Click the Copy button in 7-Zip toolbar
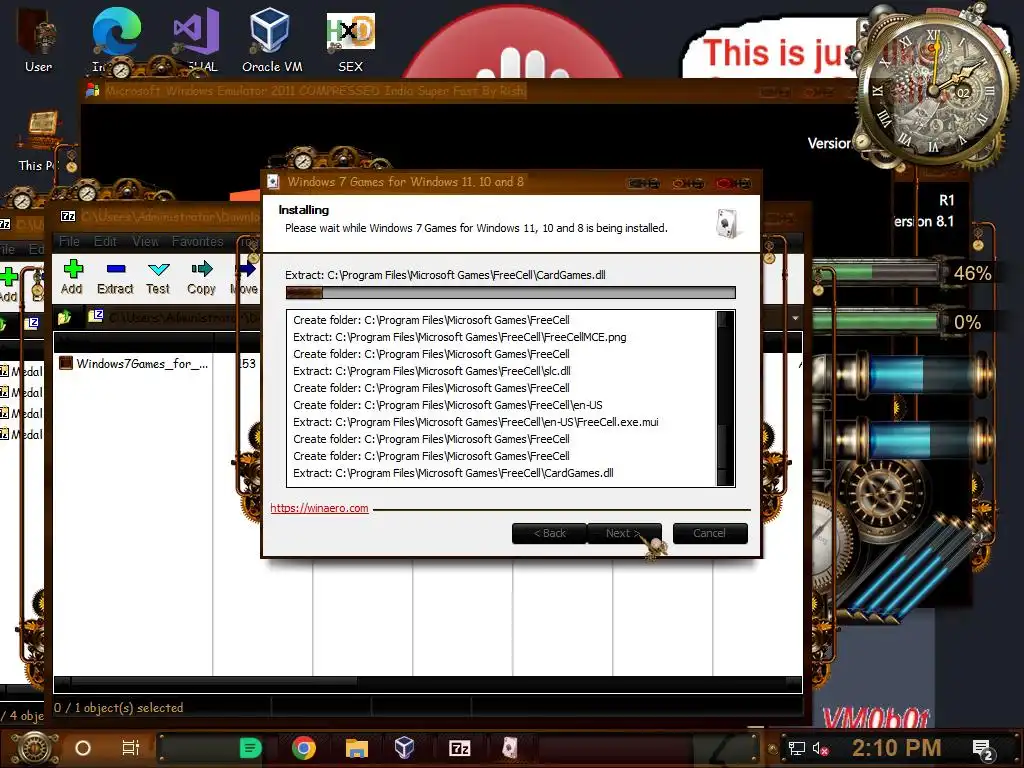 click(201, 278)
